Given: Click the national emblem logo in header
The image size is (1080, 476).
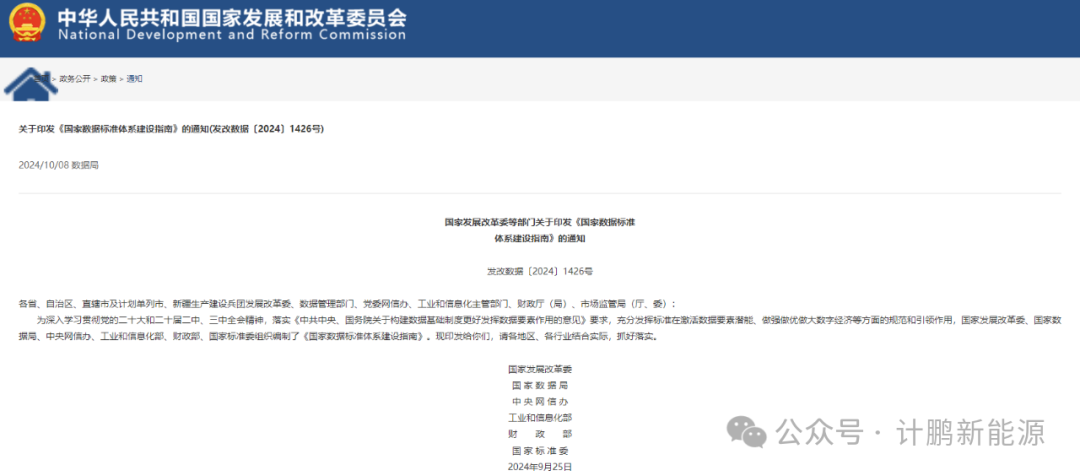Looking at the screenshot, I should click(28, 23).
